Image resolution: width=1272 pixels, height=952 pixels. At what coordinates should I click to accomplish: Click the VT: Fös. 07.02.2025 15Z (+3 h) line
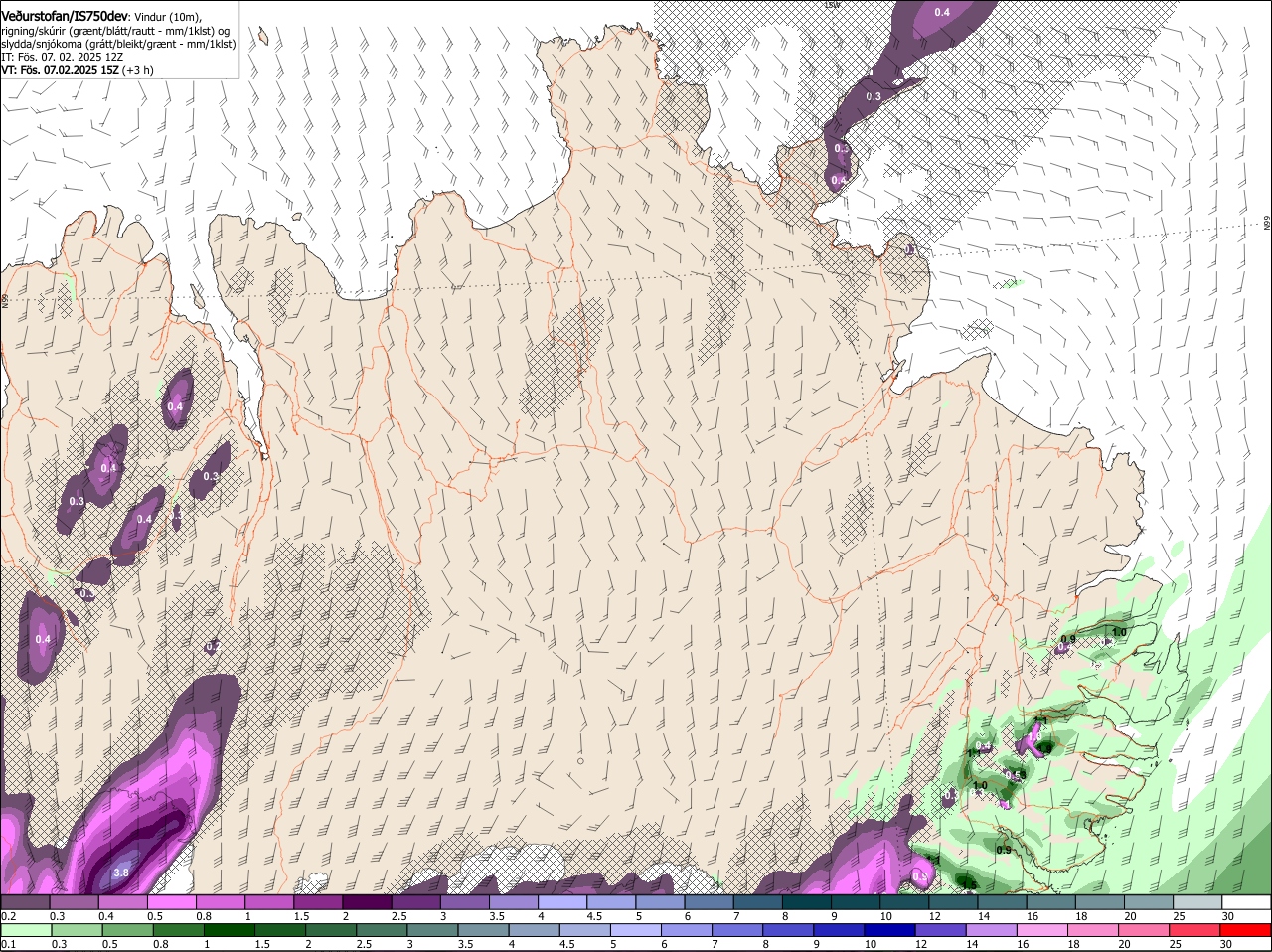pyautogui.click(x=77, y=70)
